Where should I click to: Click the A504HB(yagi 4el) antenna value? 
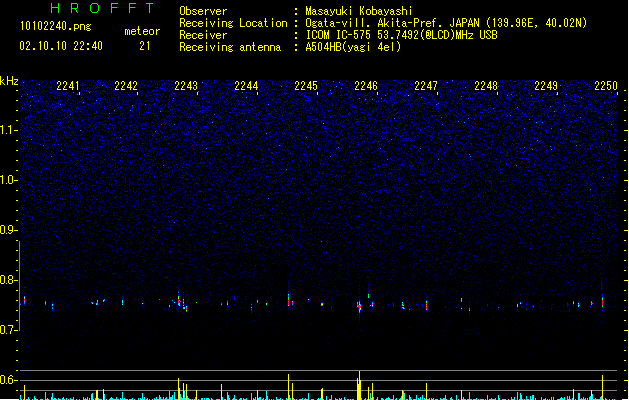tap(353, 47)
